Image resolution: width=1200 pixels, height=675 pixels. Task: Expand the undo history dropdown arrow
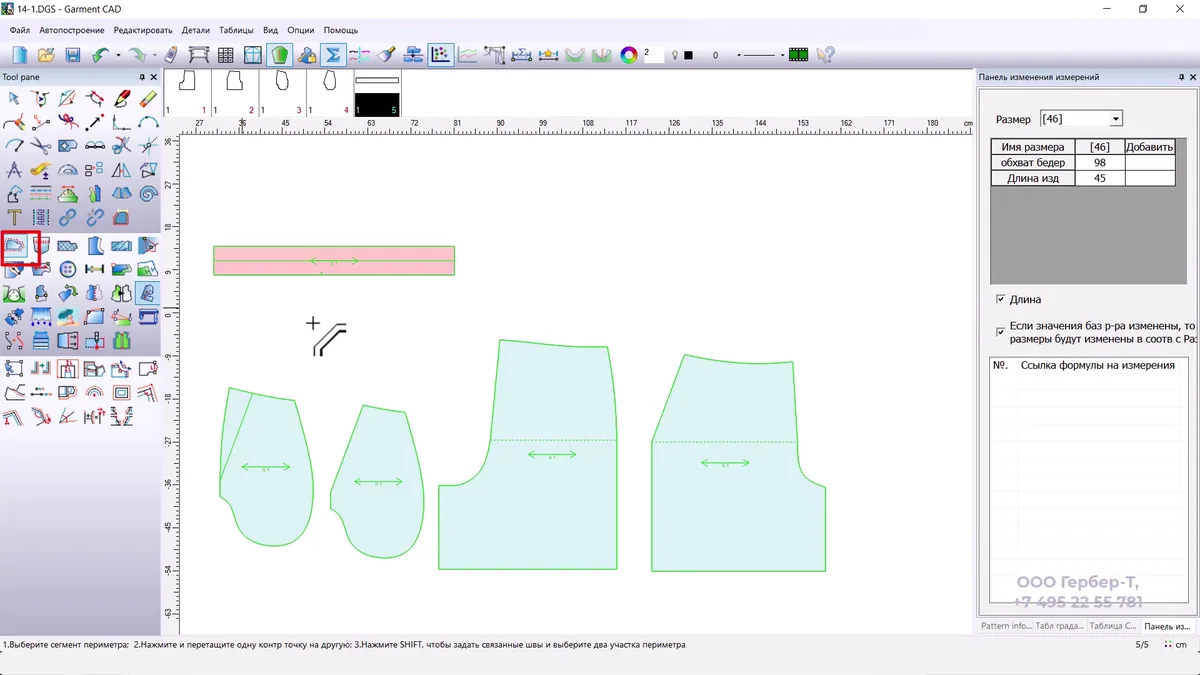tap(117, 55)
